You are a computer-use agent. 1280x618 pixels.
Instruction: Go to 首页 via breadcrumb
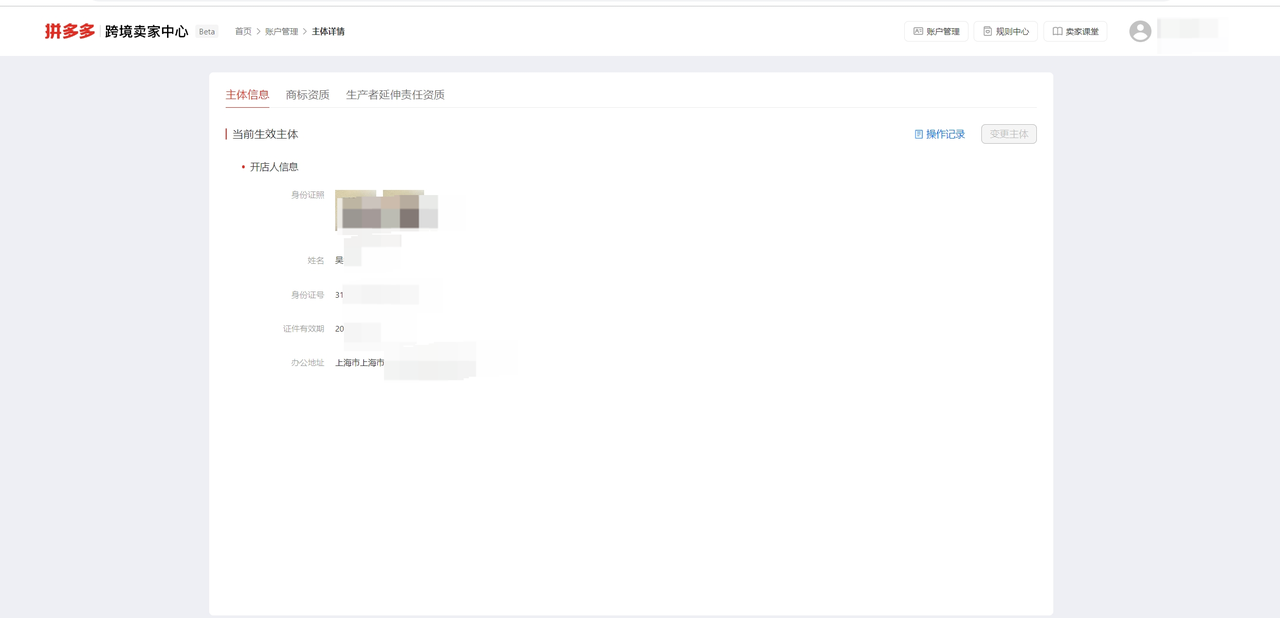[x=243, y=32]
